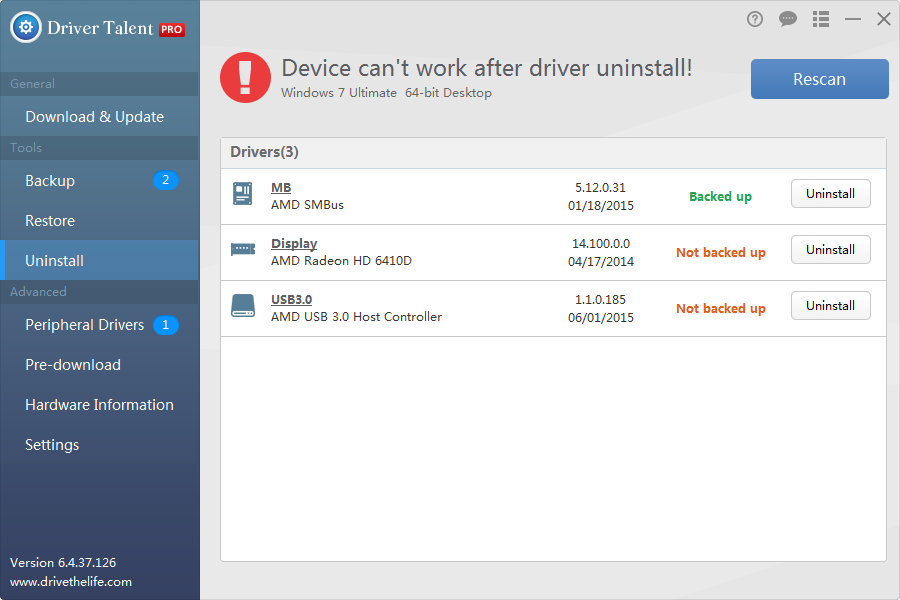Uninstall the AMD USB 3.0 Host Controller driver
This screenshot has width=900, height=600.
(x=831, y=305)
